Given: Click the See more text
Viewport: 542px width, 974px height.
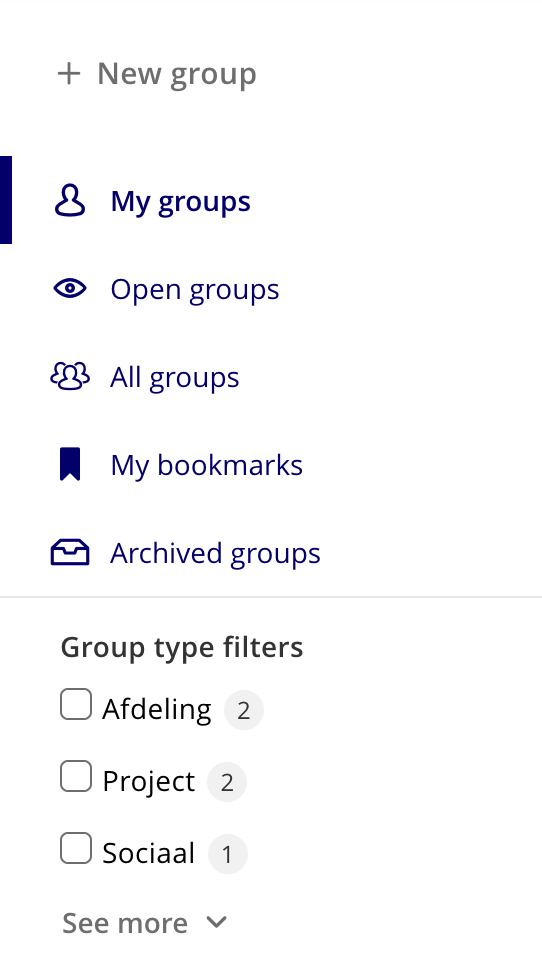Looking at the screenshot, I should 125,923.
